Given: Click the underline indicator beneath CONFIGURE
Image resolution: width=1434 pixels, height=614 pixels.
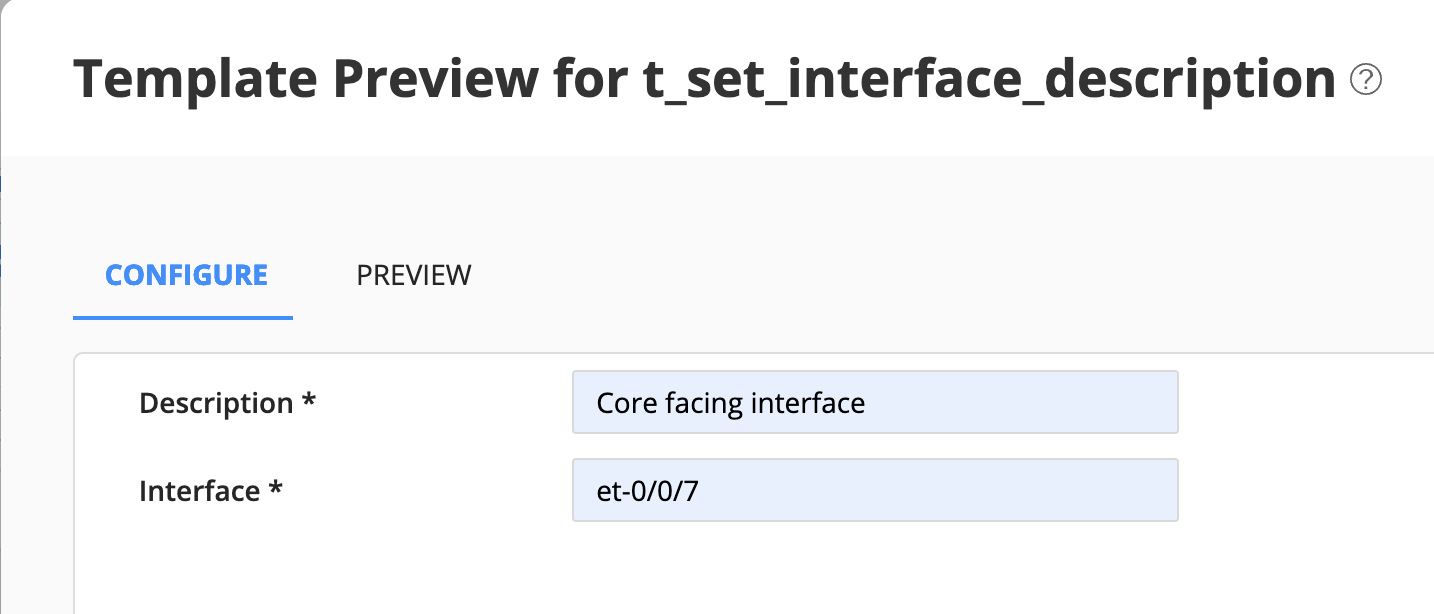Looking at the screenshot, I should pyautogui.click(x=183, y=316).
